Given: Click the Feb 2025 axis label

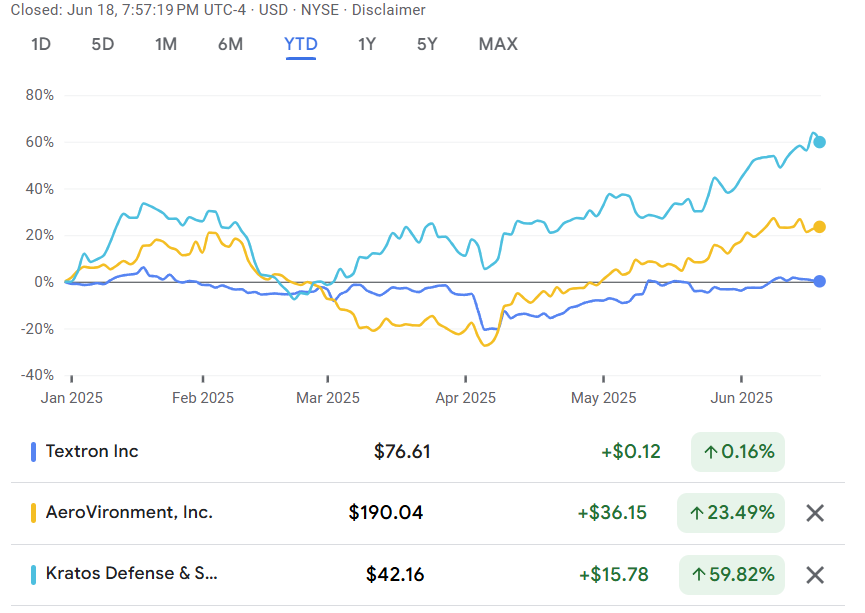Looking at the screenshot, I should 203,398.
